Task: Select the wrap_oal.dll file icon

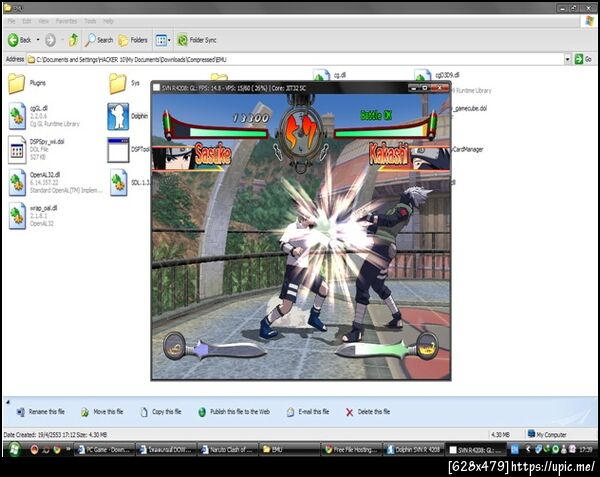Action: pyautogui.click(x=17, y=216)
